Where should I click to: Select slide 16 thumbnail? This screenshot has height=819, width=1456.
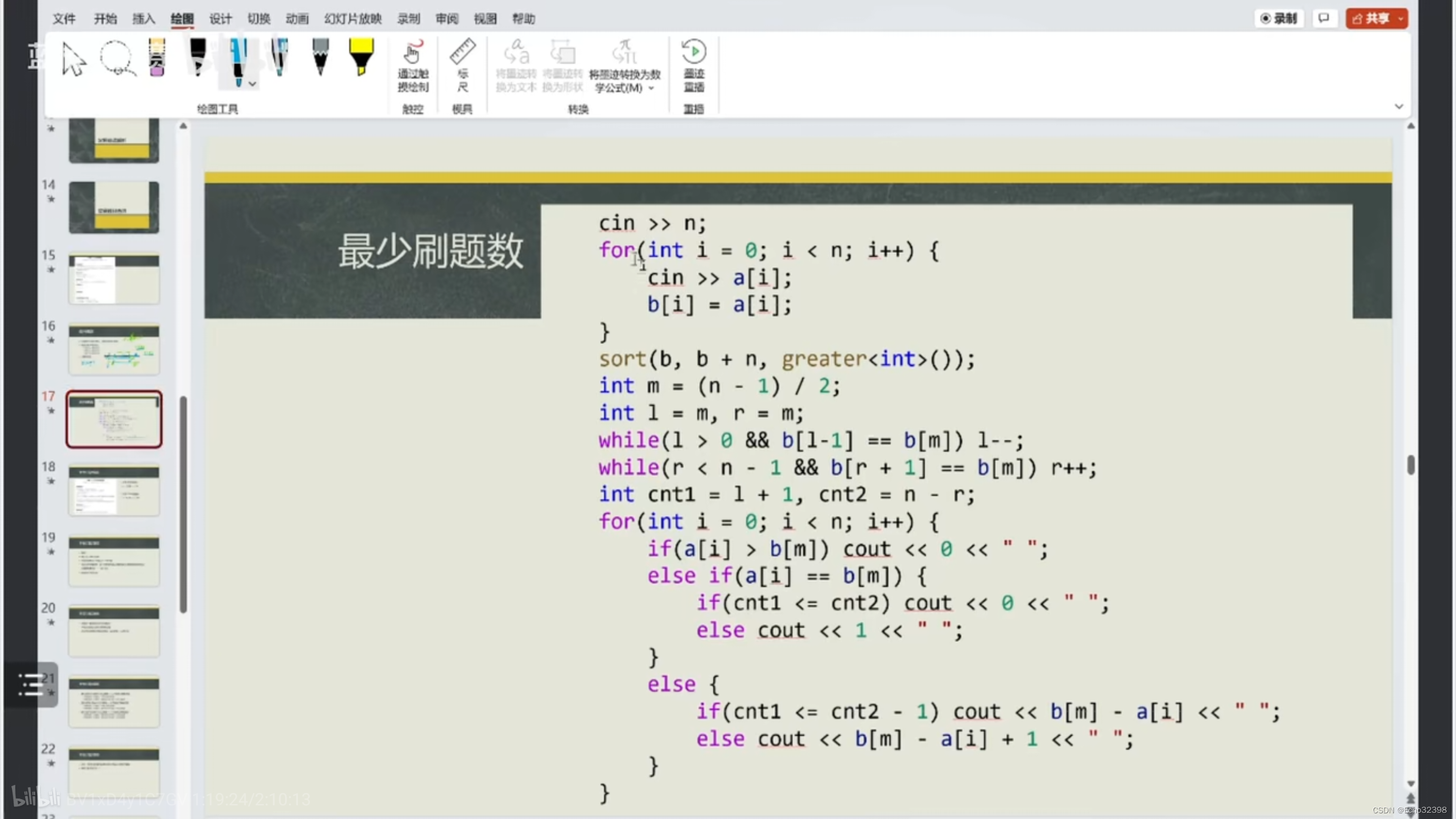click(114, 349)
